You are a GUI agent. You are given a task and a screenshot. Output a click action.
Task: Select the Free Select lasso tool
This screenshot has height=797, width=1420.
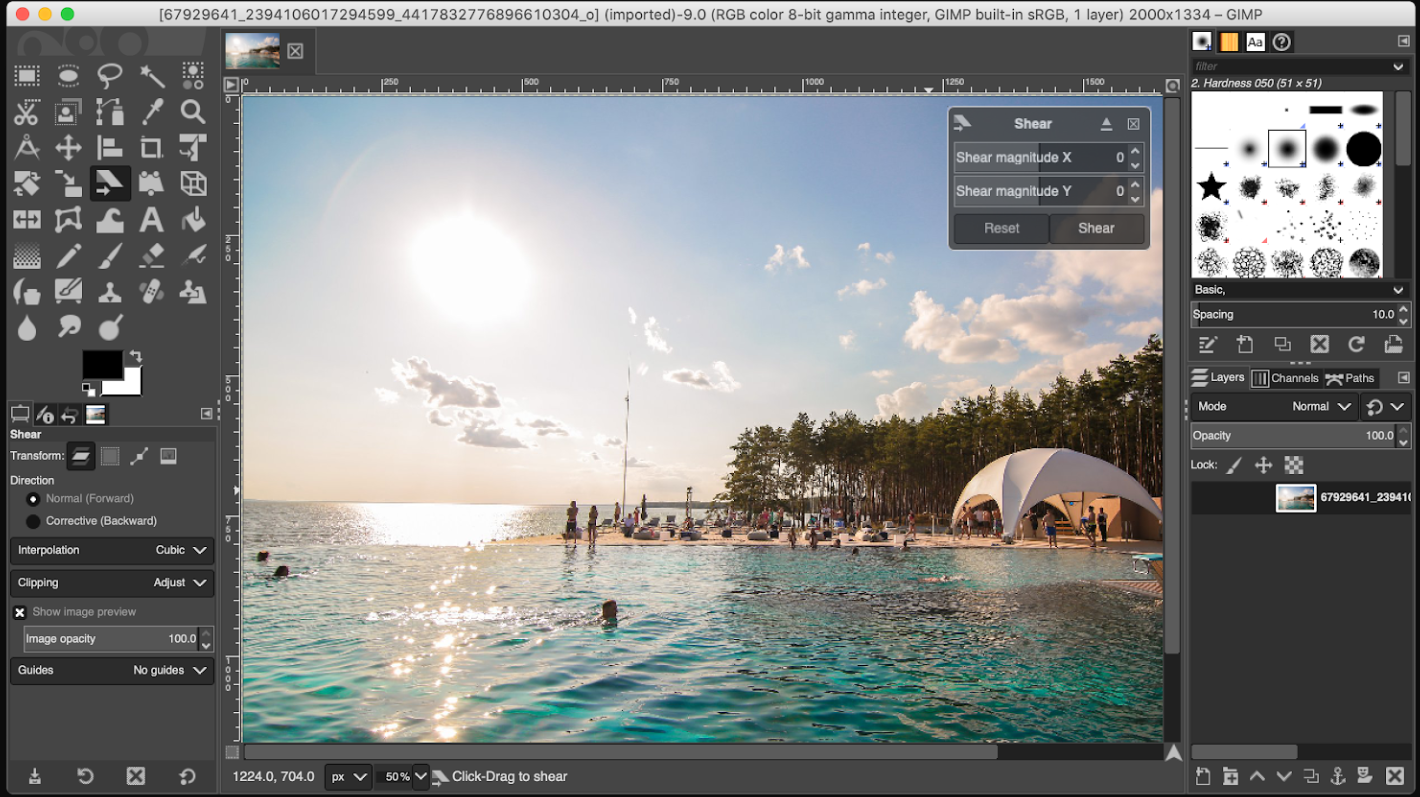tap(110, 76)
